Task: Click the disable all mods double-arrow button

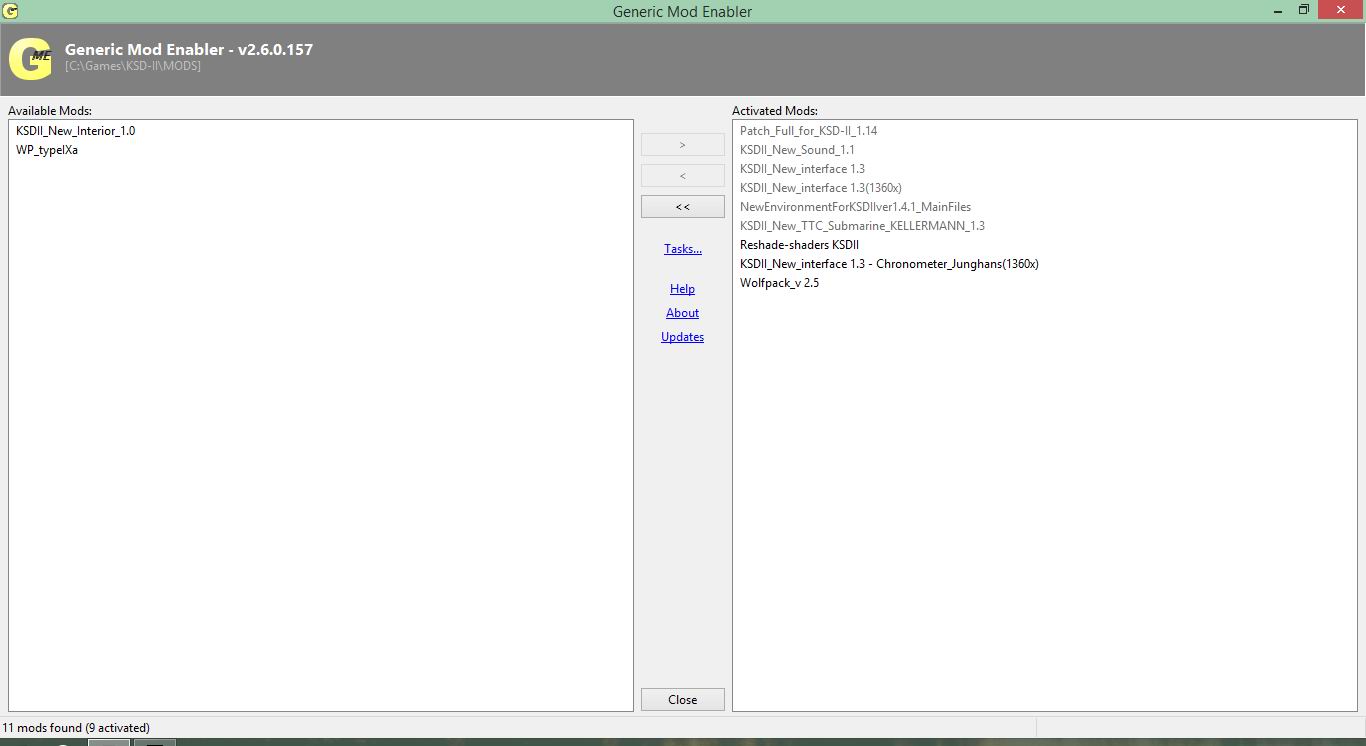Action: 682,207
